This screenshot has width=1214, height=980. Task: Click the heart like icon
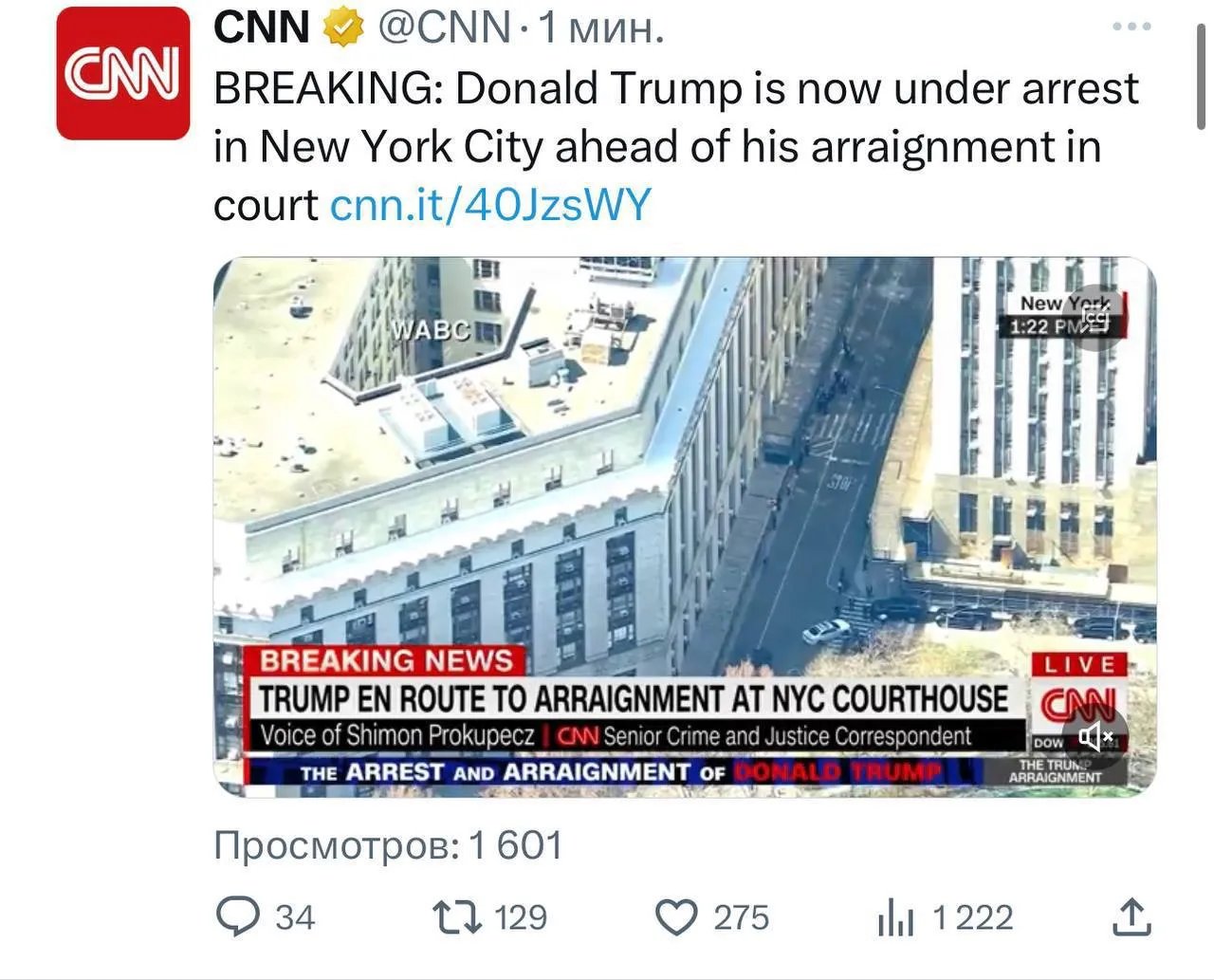pos(676,917)
